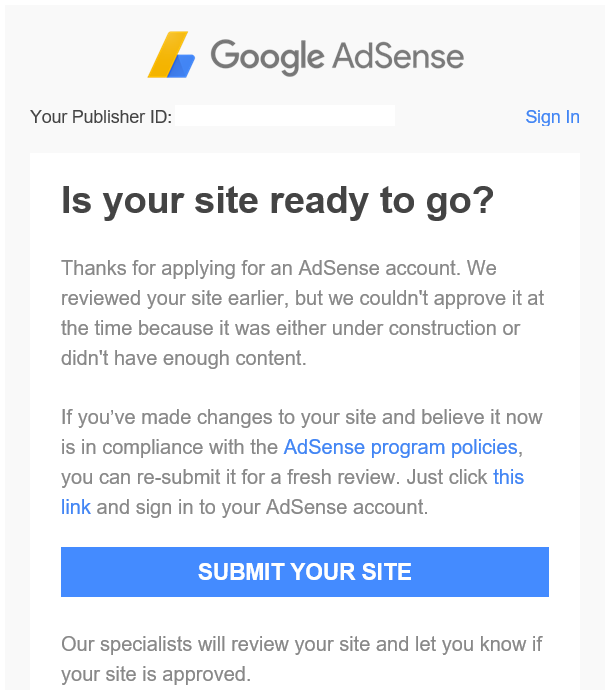Follow the blue 'this' hyperlink text

[509, 477]
